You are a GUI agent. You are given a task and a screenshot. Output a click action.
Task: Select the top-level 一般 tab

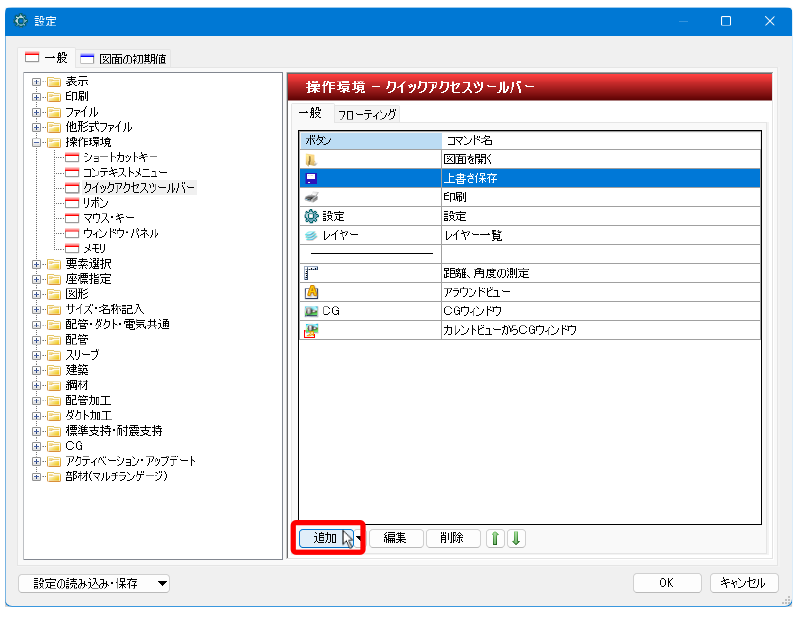pos(47,57)
